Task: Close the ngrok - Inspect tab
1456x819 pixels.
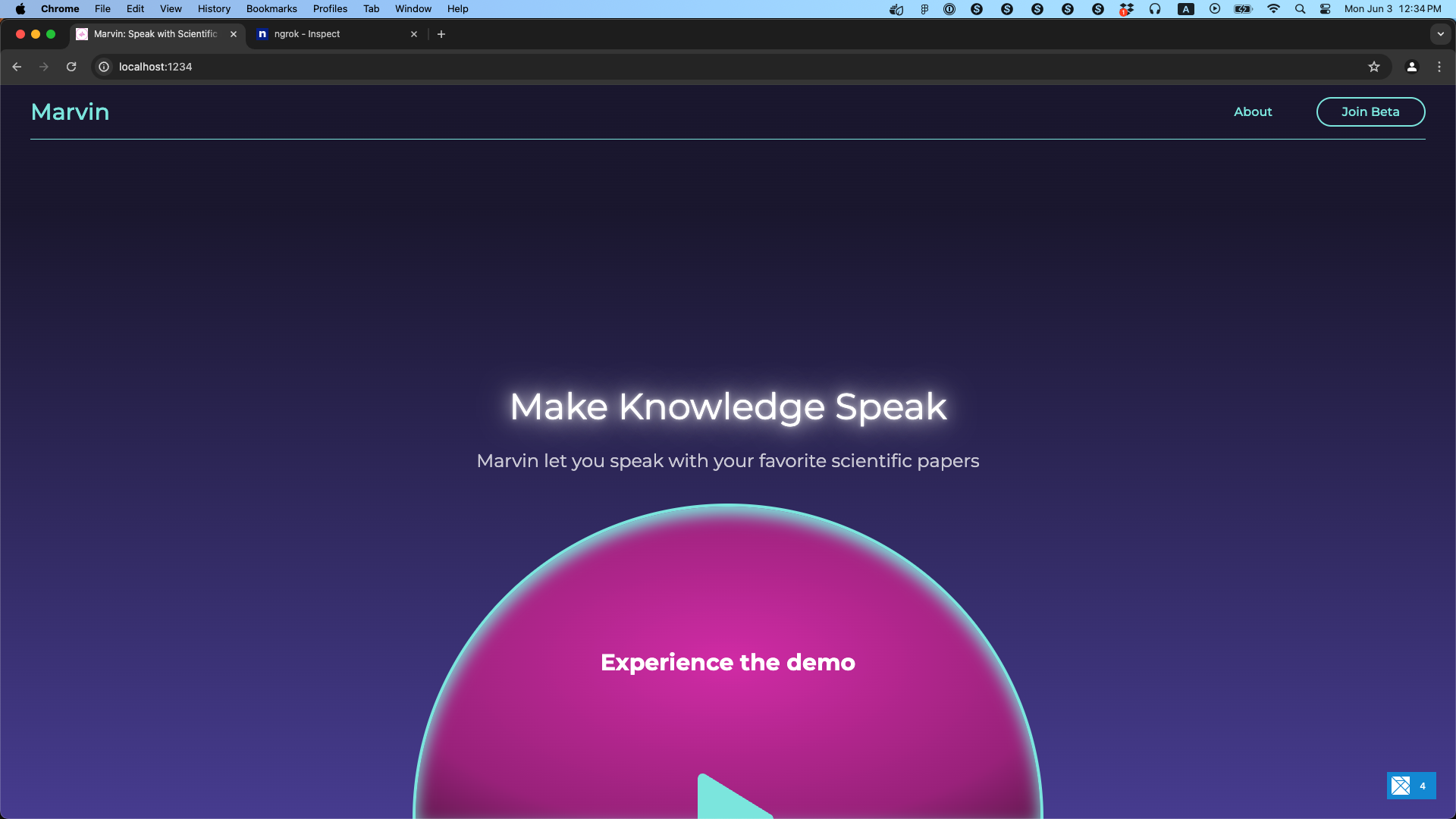Action: tap(414, 34)
